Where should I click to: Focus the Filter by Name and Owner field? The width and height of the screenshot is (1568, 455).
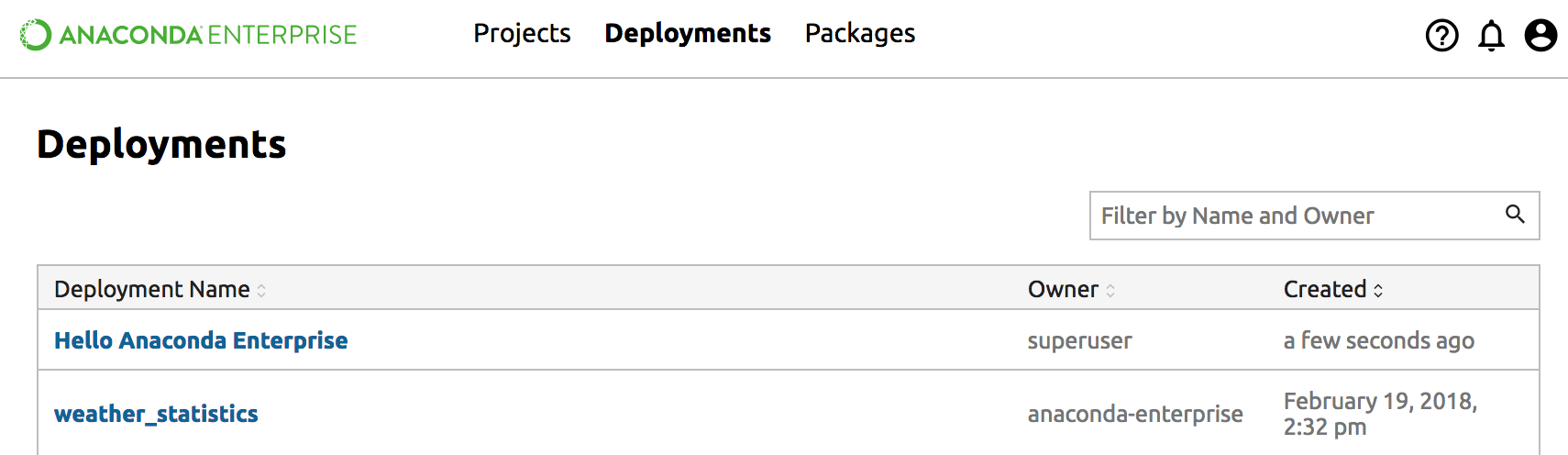1293,216
